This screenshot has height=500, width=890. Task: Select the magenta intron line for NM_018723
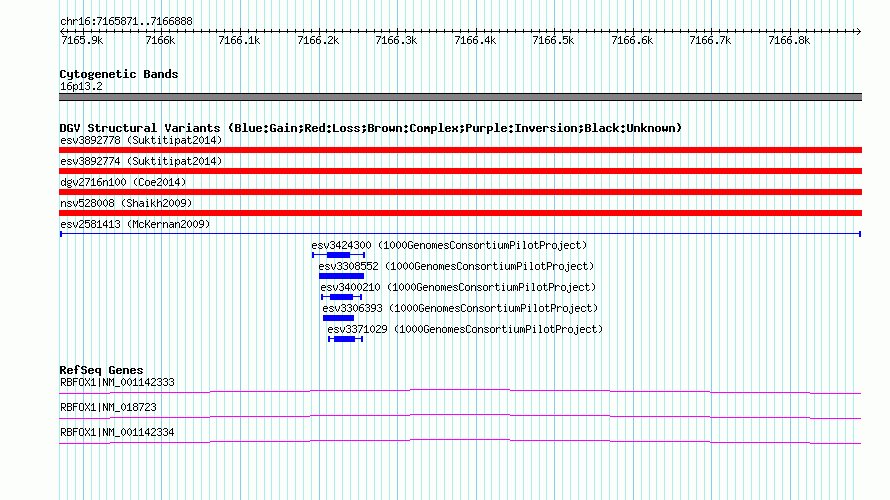pos(460,417)
